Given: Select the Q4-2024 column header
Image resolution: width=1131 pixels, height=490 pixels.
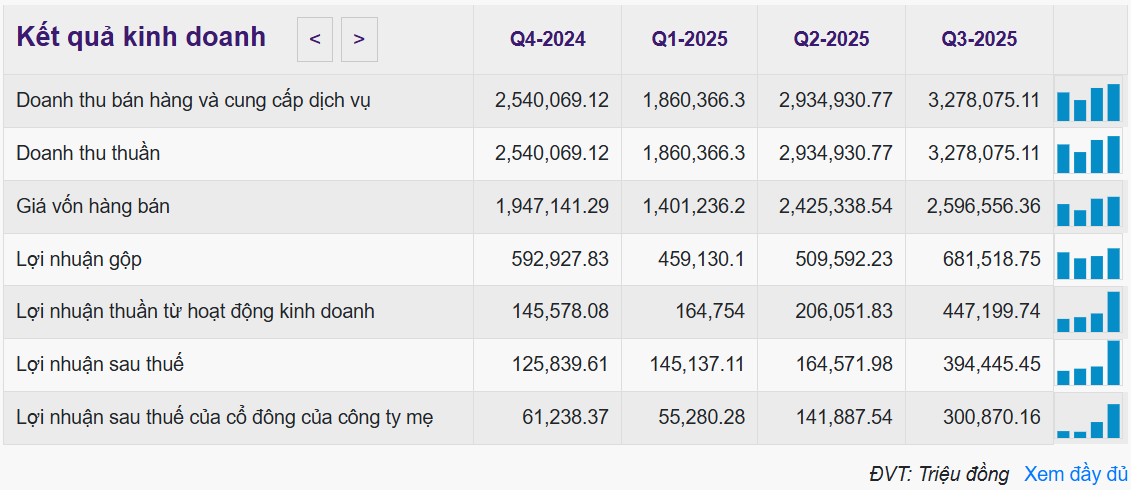Looking at the screenshot, I should (x=548, y=40).
